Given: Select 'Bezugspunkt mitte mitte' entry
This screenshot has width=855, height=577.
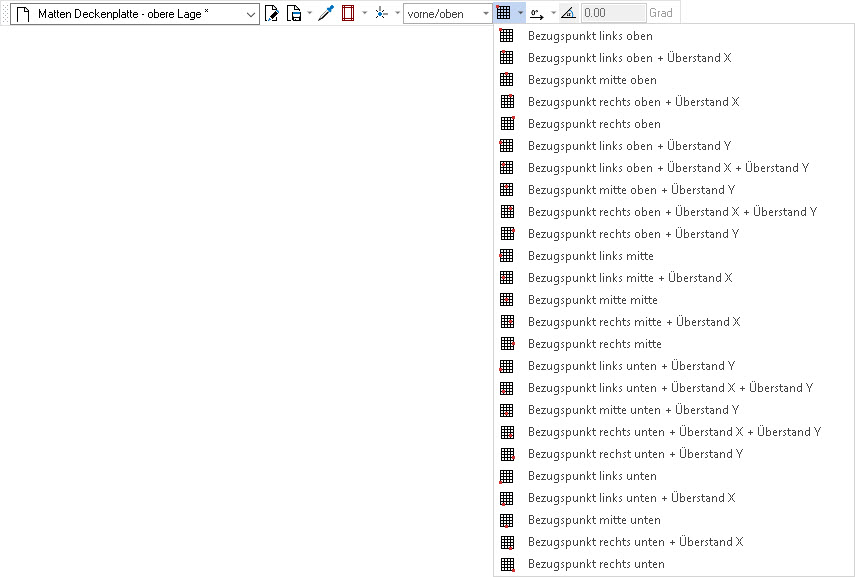Looking at the screenshot, I should pyautogui.click(x=674, y=300).
